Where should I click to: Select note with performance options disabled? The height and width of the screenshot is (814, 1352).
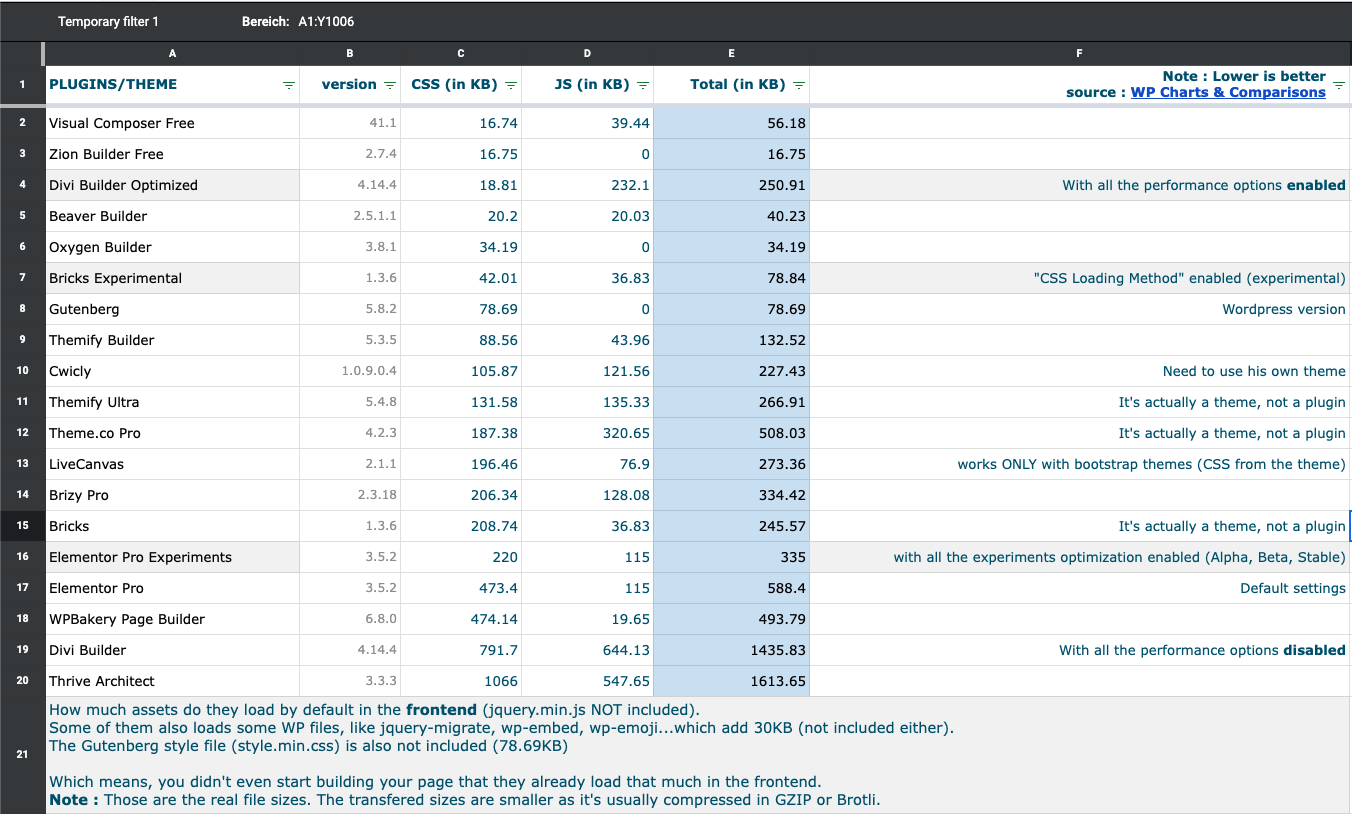[1080, 650]
